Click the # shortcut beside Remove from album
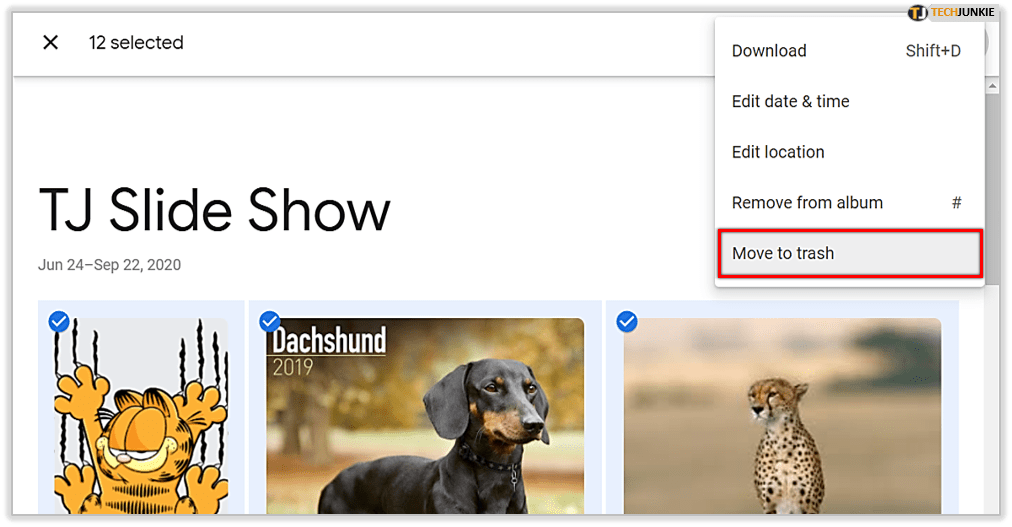The height and width of the screenshot is (527, 1012). coord(956,203)
